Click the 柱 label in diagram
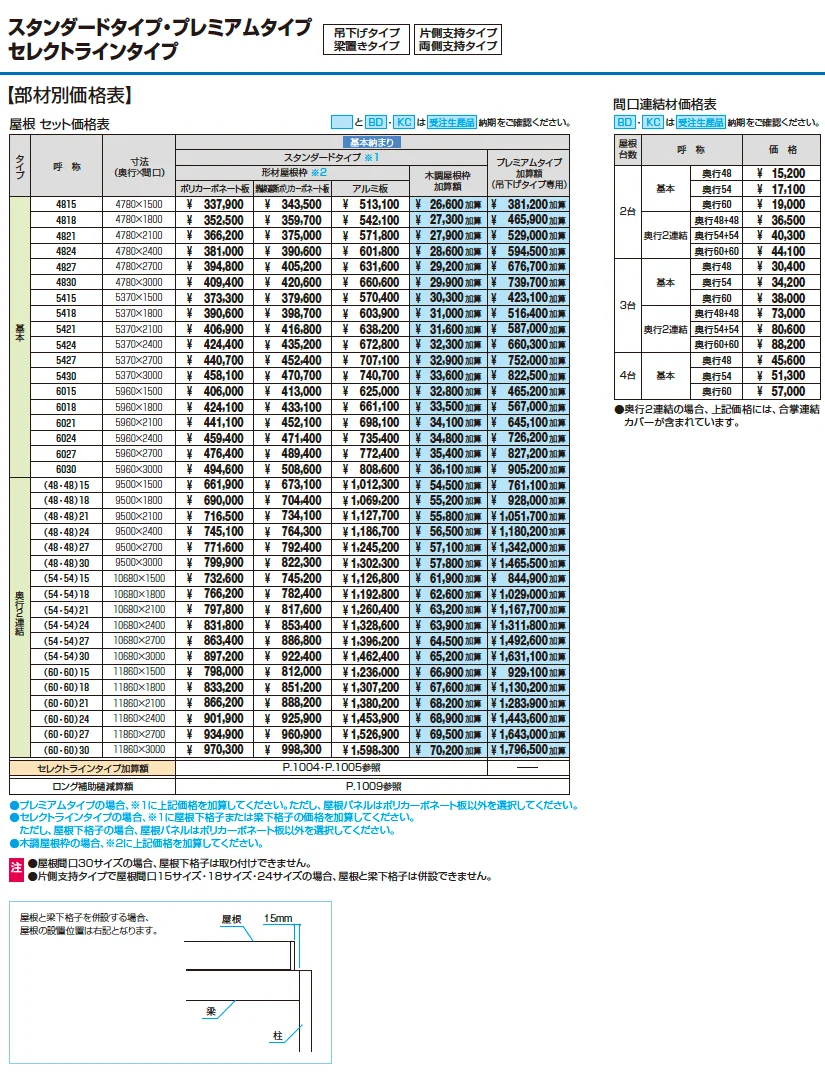 click(277, 1035)
